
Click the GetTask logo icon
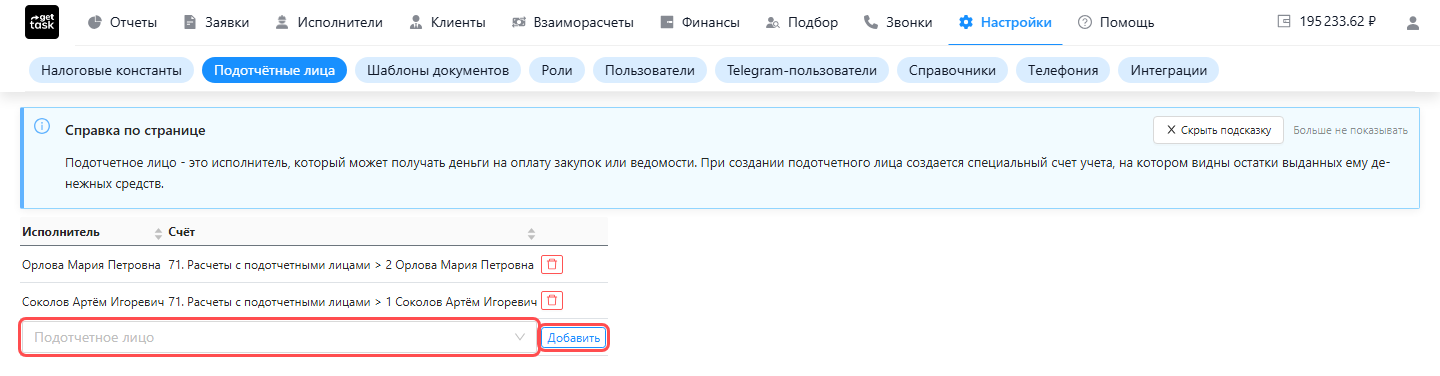(41, 22)
